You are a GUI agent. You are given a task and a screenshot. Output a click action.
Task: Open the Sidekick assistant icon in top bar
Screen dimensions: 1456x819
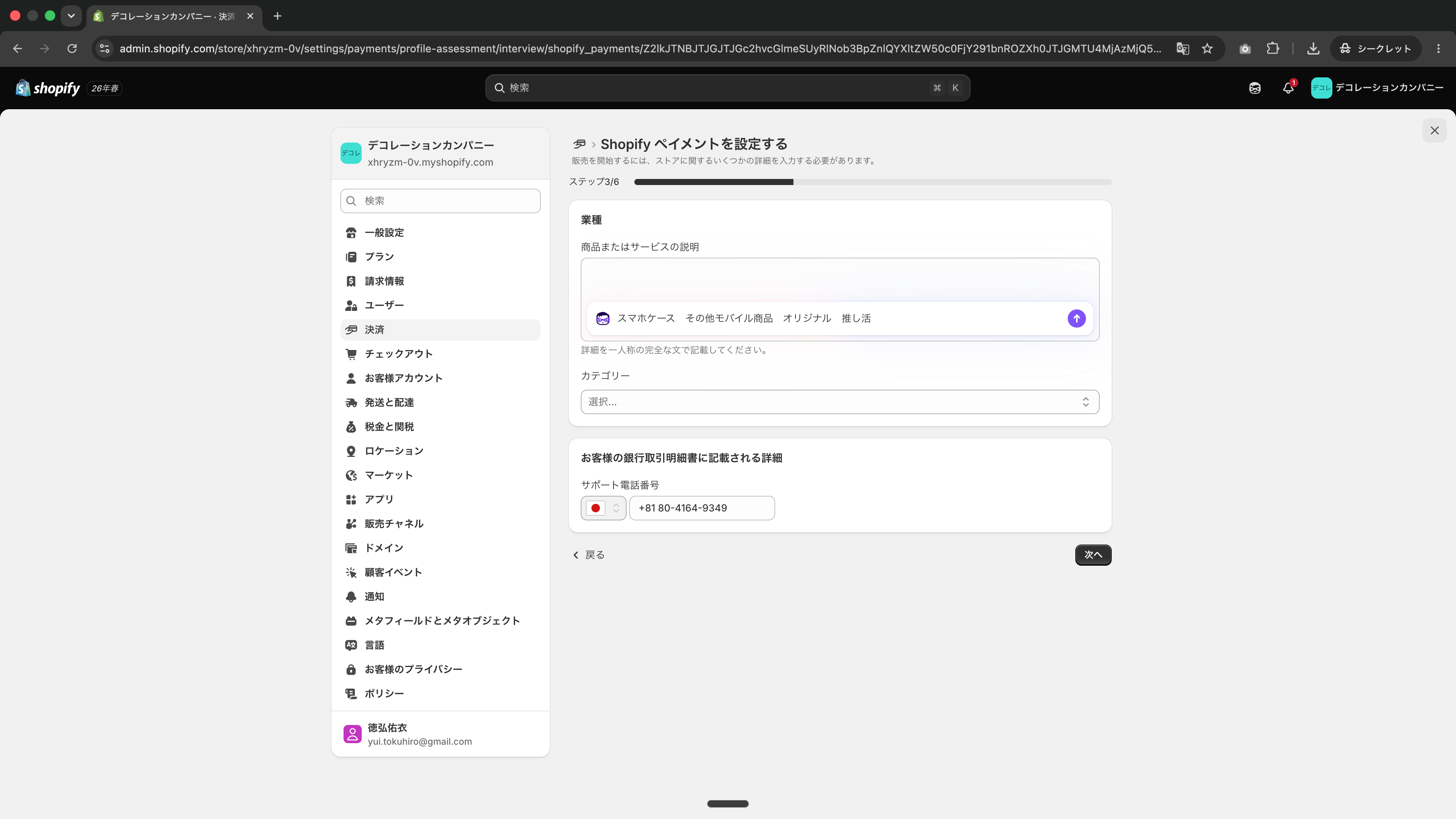(1255, 88)
